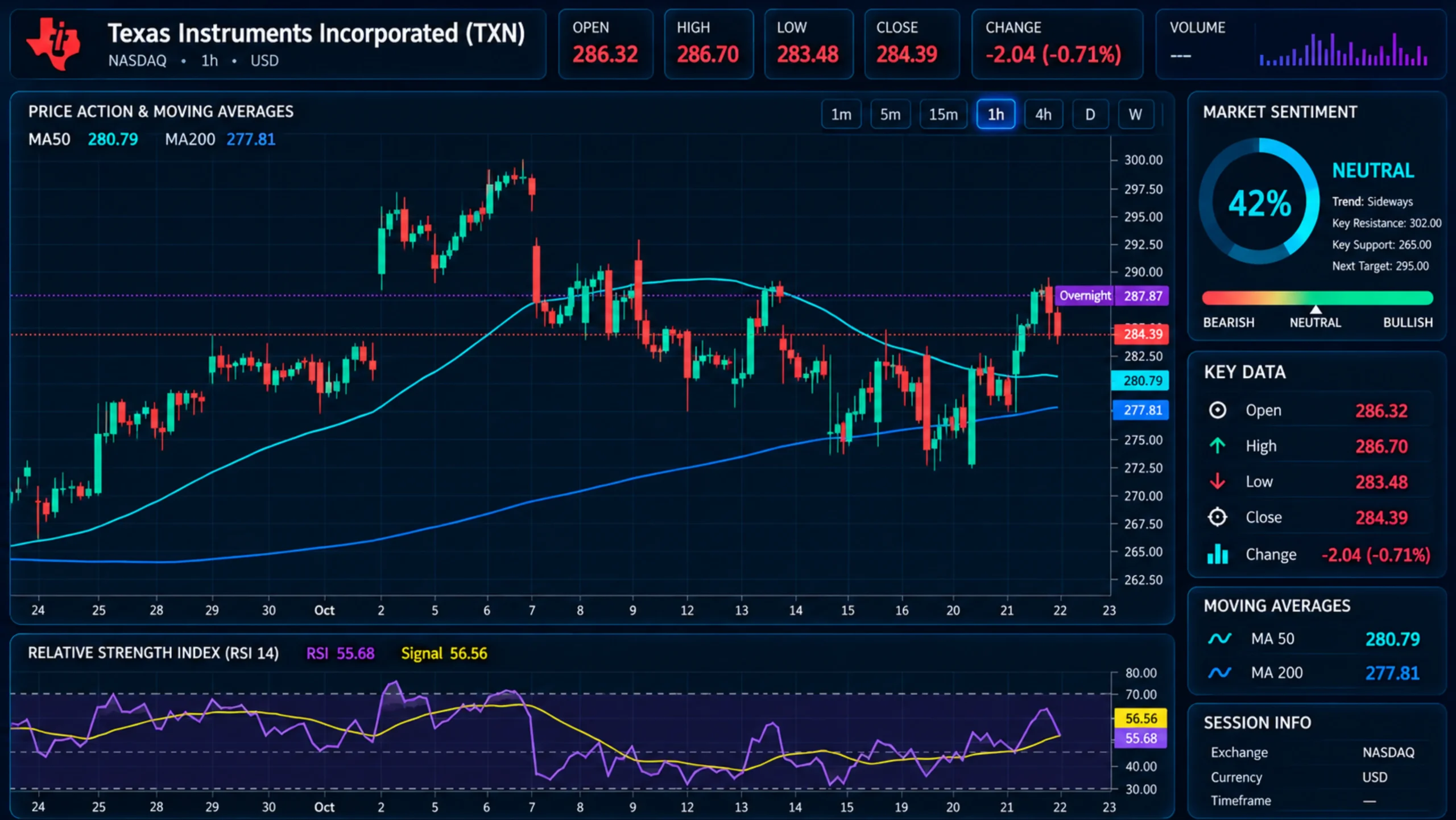Click the Open circle icon in Key Data
The image size is (1456, 820).
(x=1217, y=410)
